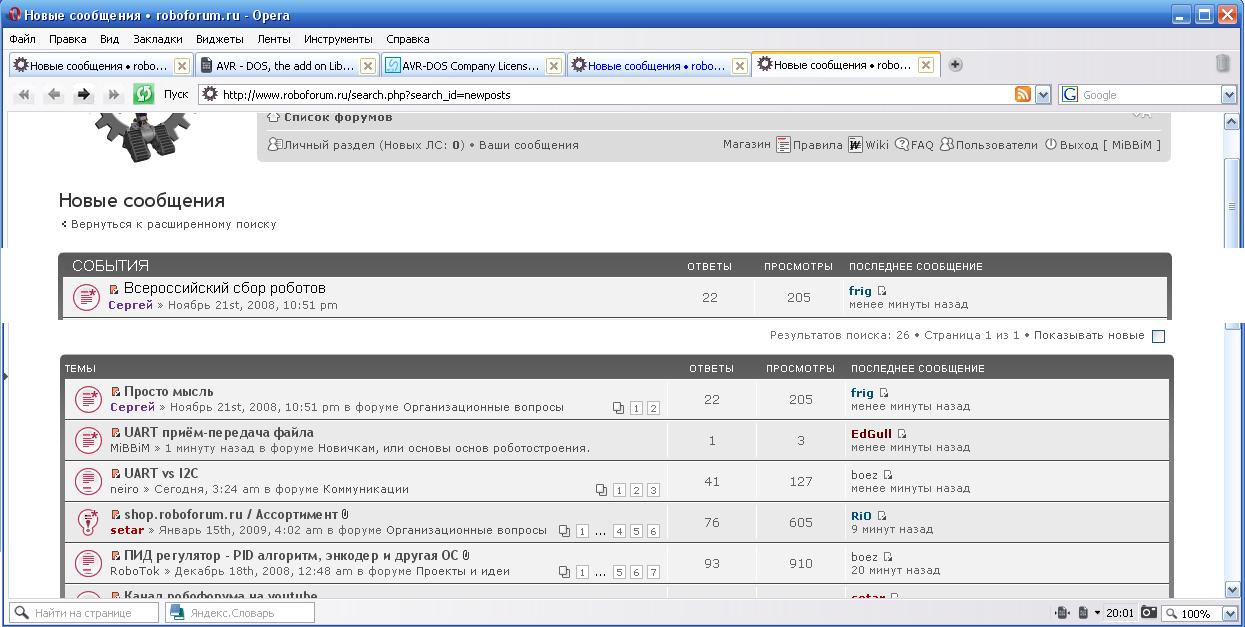
Task: Open a new tab with the plus button
Action: pyautogui.click(x=955, y=65)
